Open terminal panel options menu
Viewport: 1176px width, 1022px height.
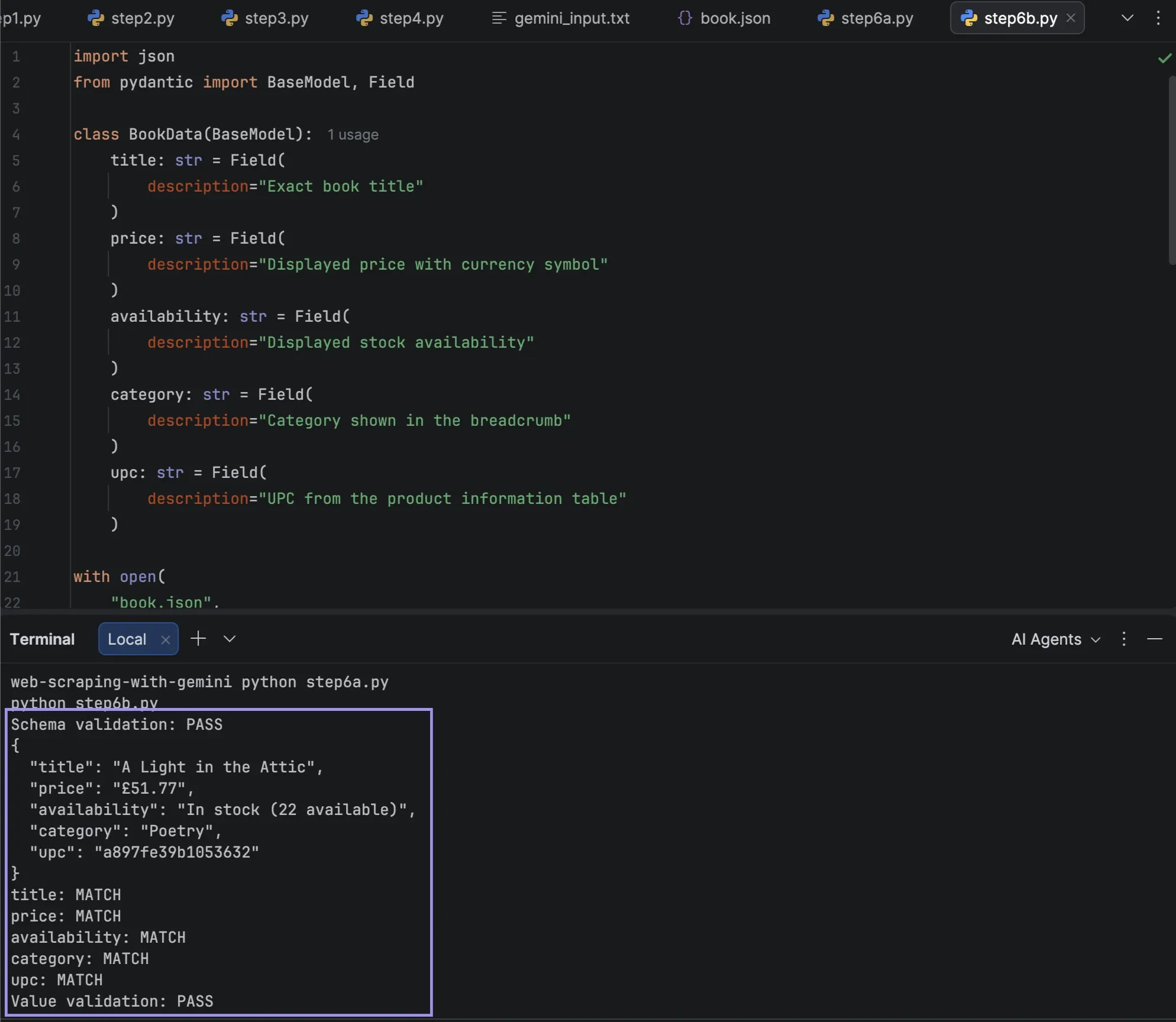(x=1124, y=639)
